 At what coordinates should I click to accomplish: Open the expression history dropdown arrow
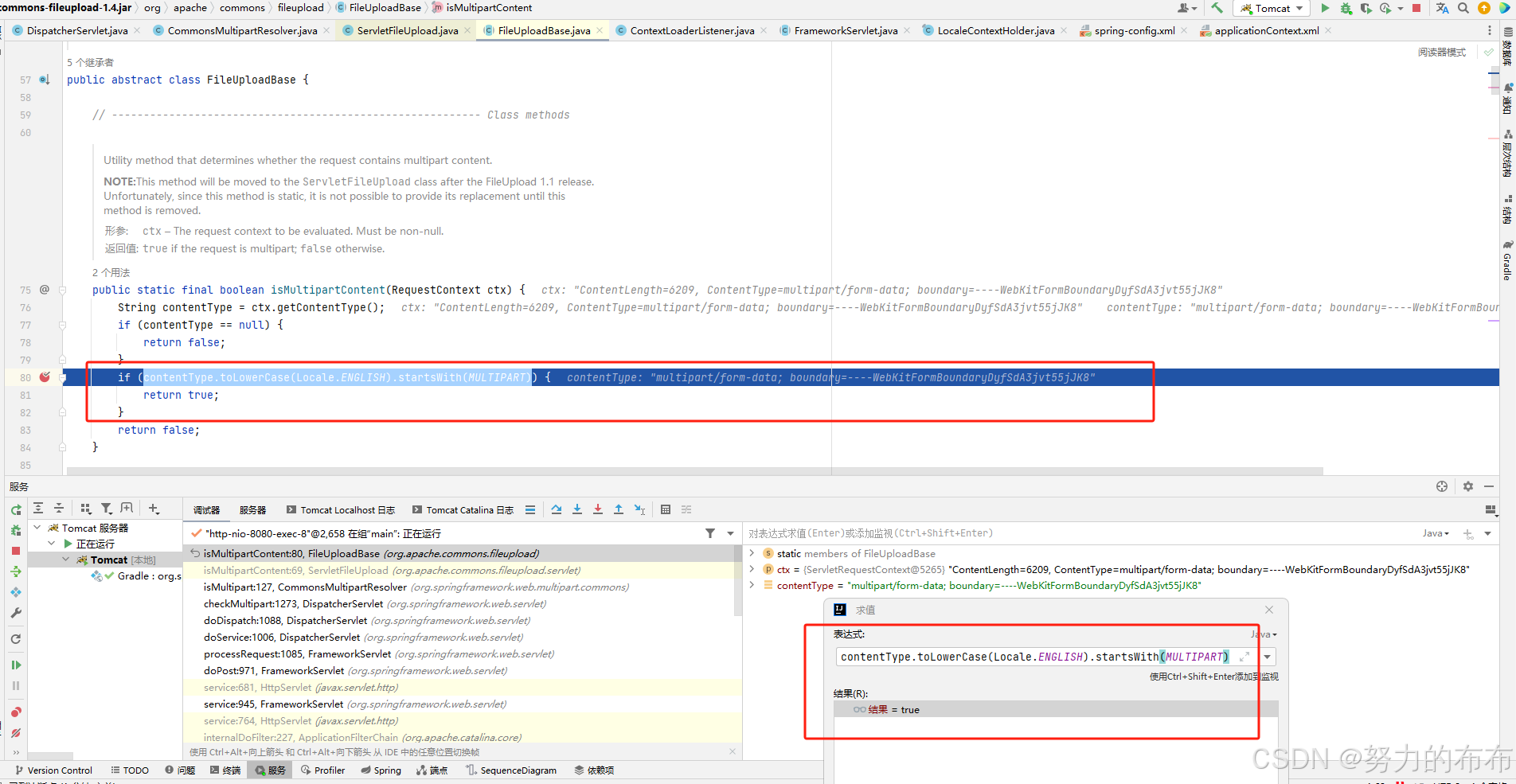click(x=1267, y=657)
